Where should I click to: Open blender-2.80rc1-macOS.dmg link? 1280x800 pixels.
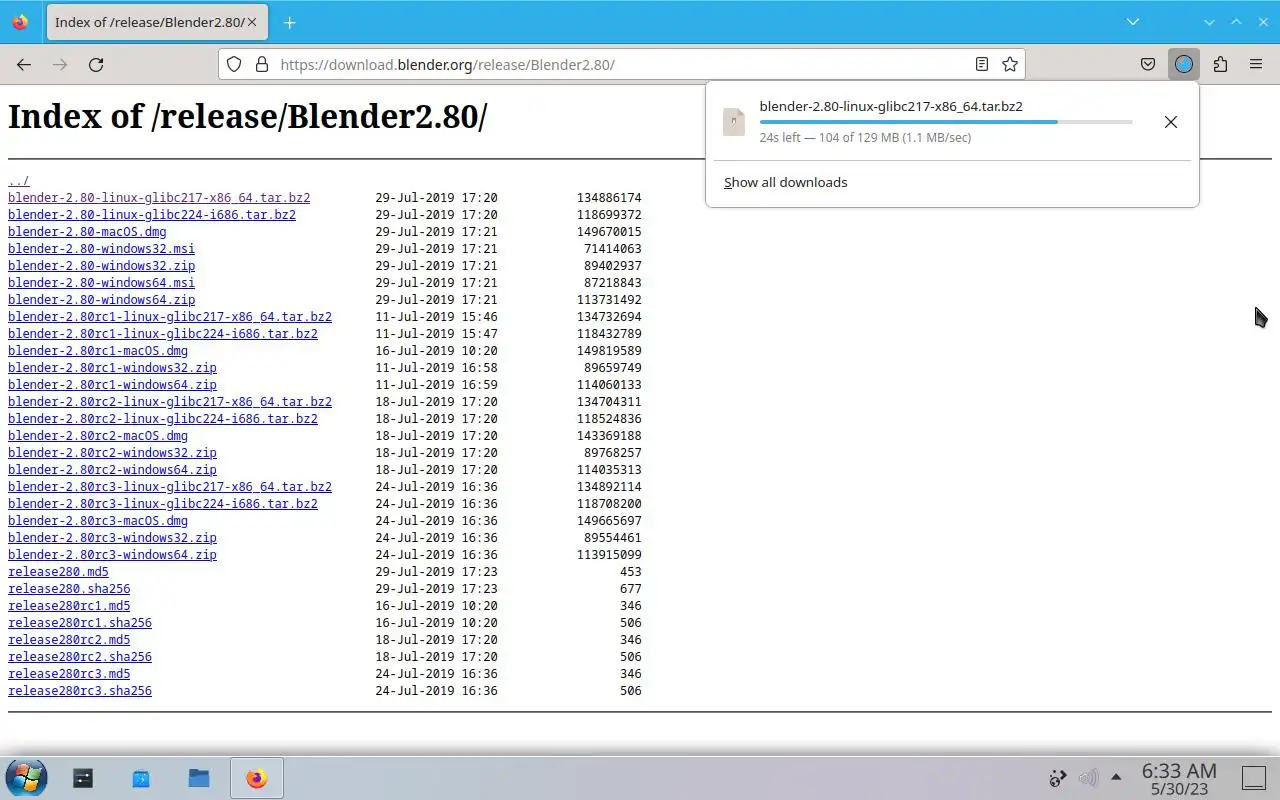[98, 351]
